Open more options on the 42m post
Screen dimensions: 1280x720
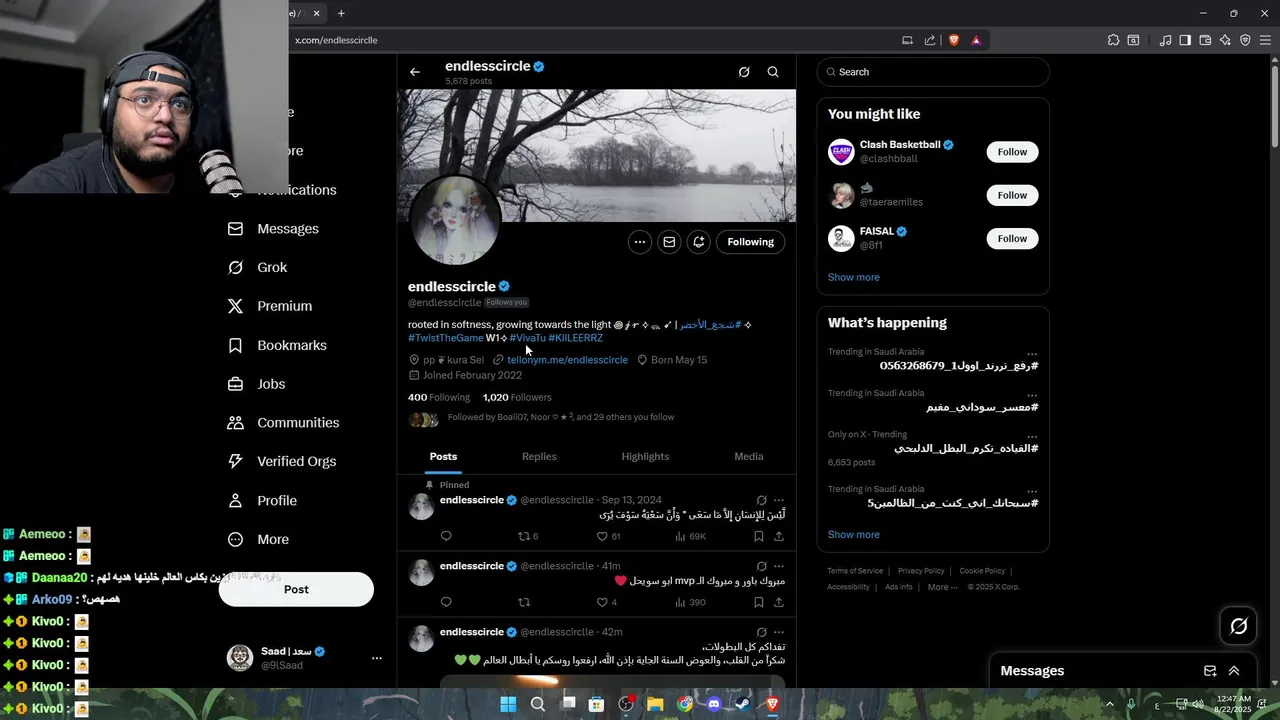pos(779,632)
